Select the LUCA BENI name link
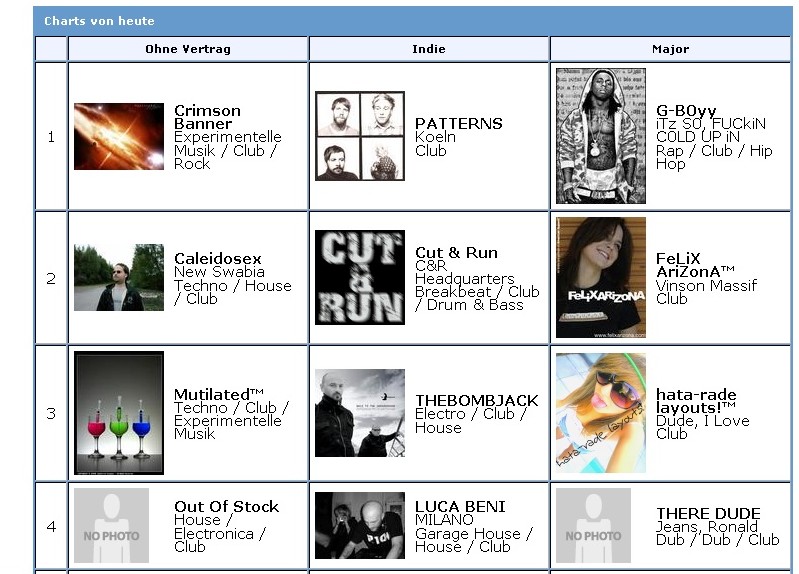This screenshot has width=799, height=574. coord(460,507)
